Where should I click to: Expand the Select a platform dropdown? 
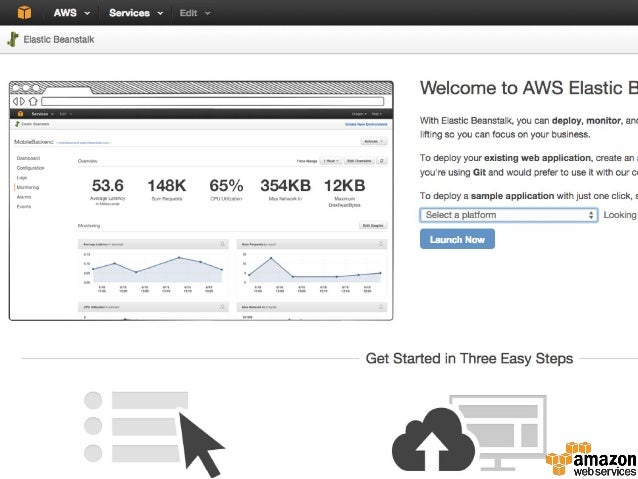point(509,215)
